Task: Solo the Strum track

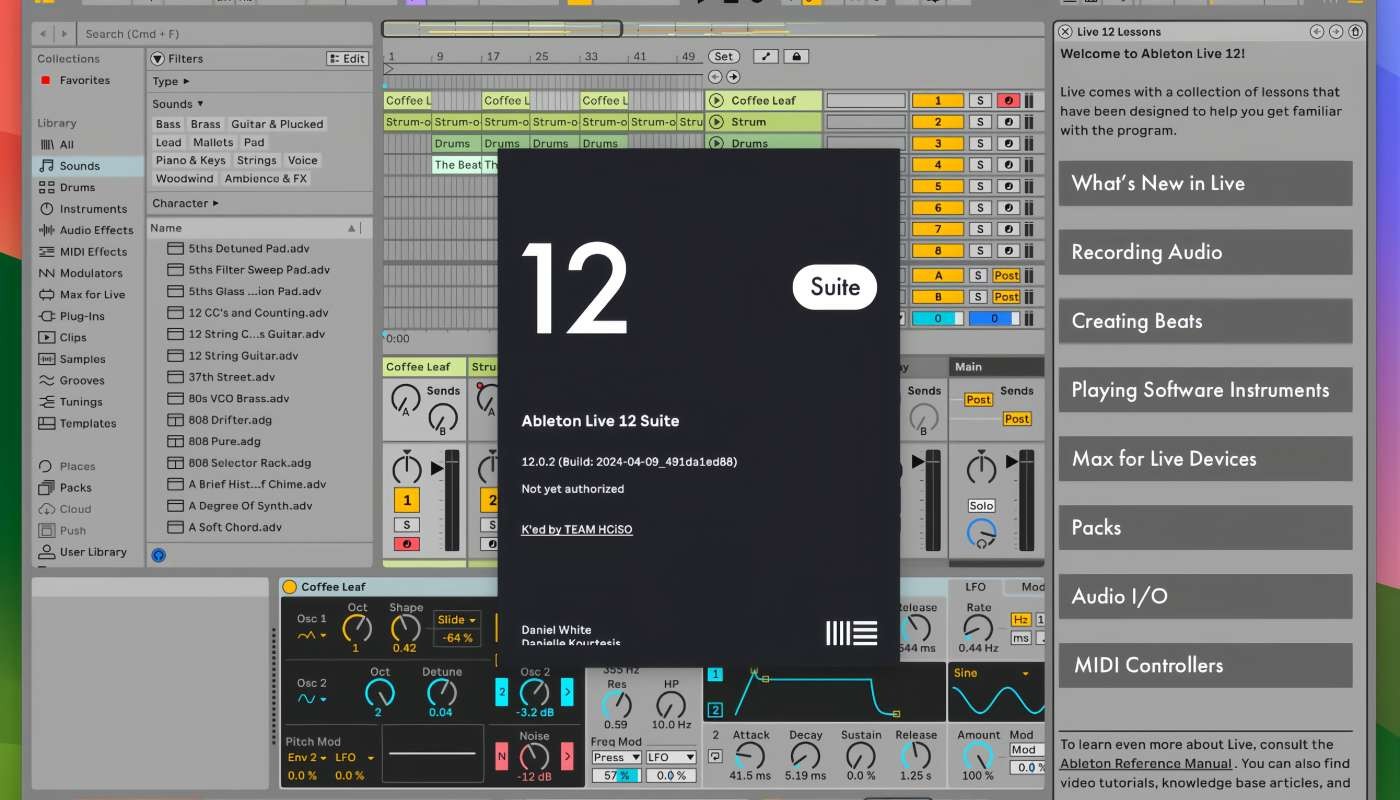Action: [x=981, y=122]
